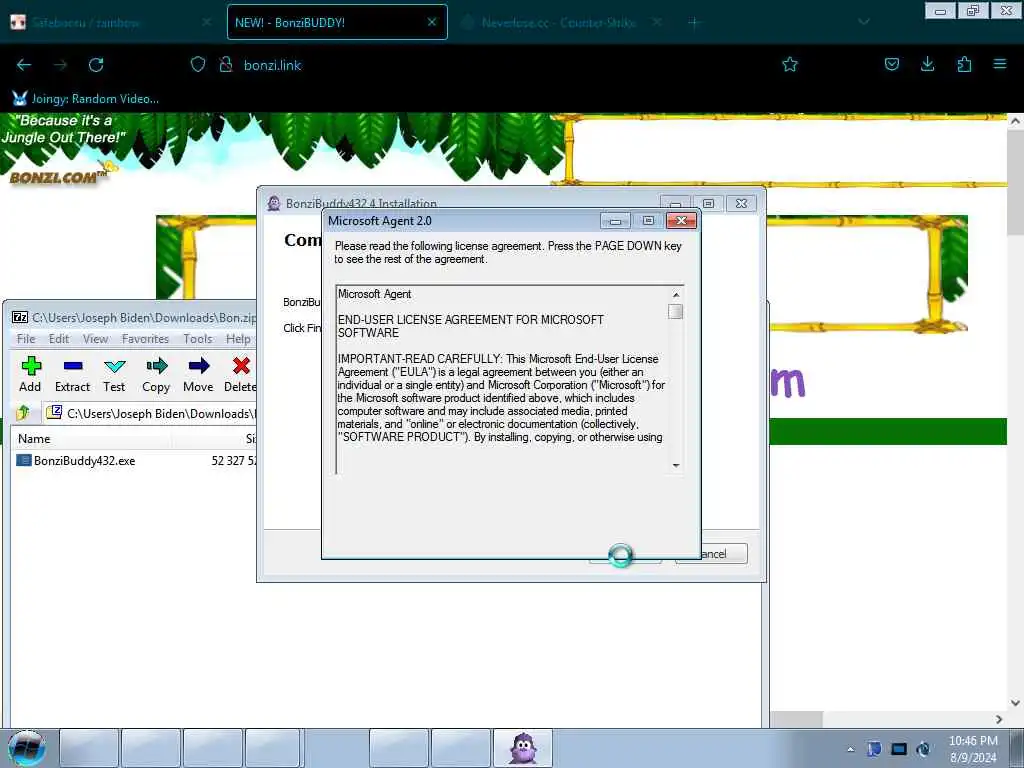
Task: Select BonziBuddy432.exe file in 7-Zip list
Action: pos(84,460)
